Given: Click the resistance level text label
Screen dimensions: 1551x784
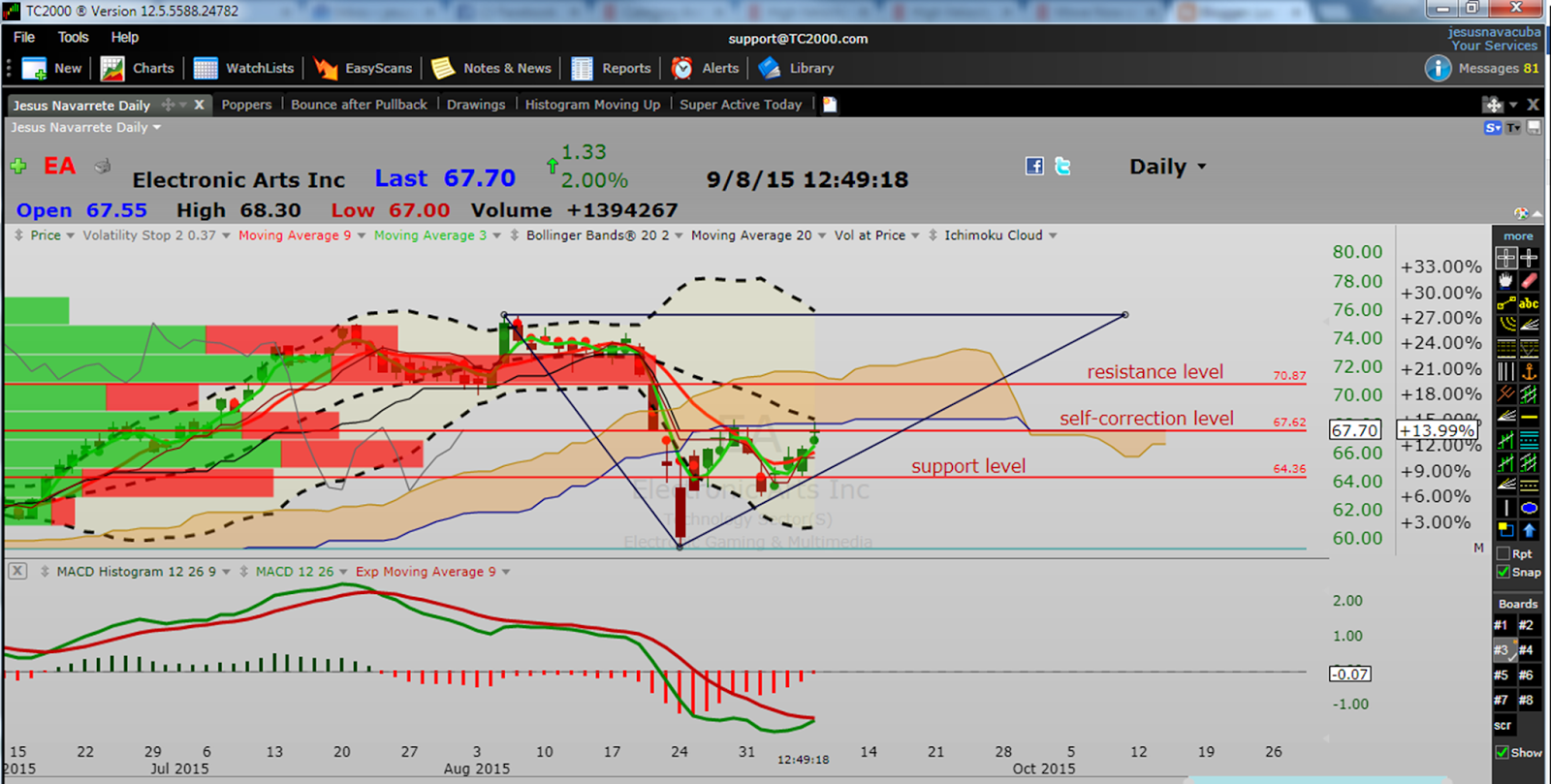Looking at the screenshot, I should [1155, 371].
